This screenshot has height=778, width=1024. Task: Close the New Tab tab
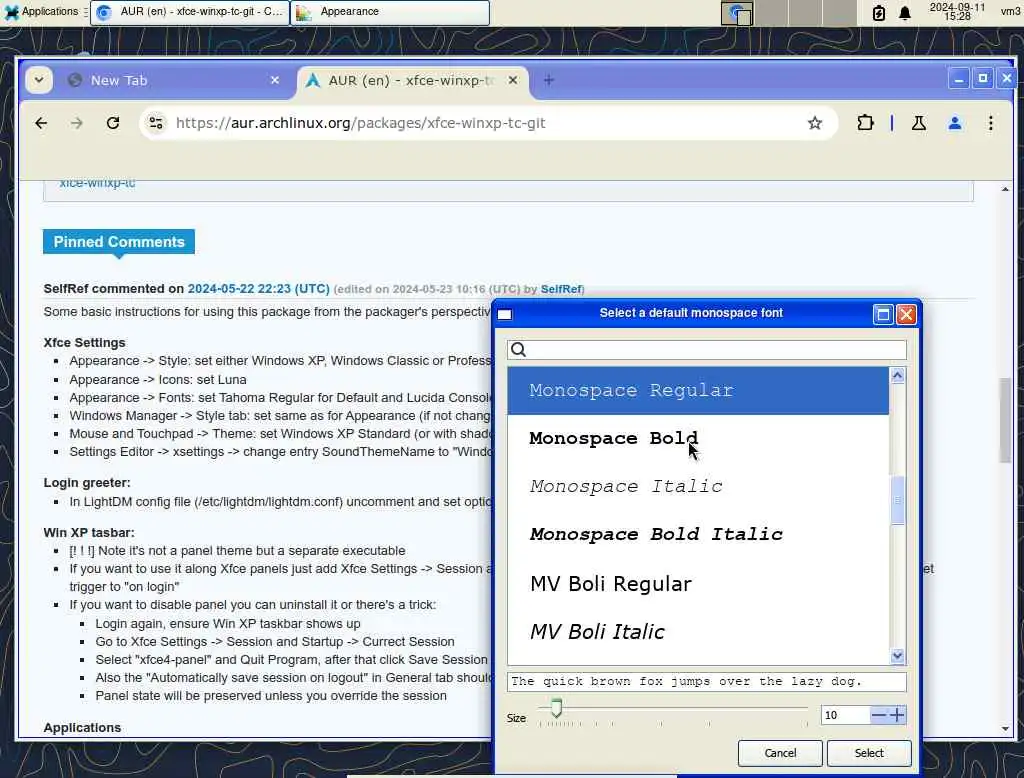click(275, 80)
